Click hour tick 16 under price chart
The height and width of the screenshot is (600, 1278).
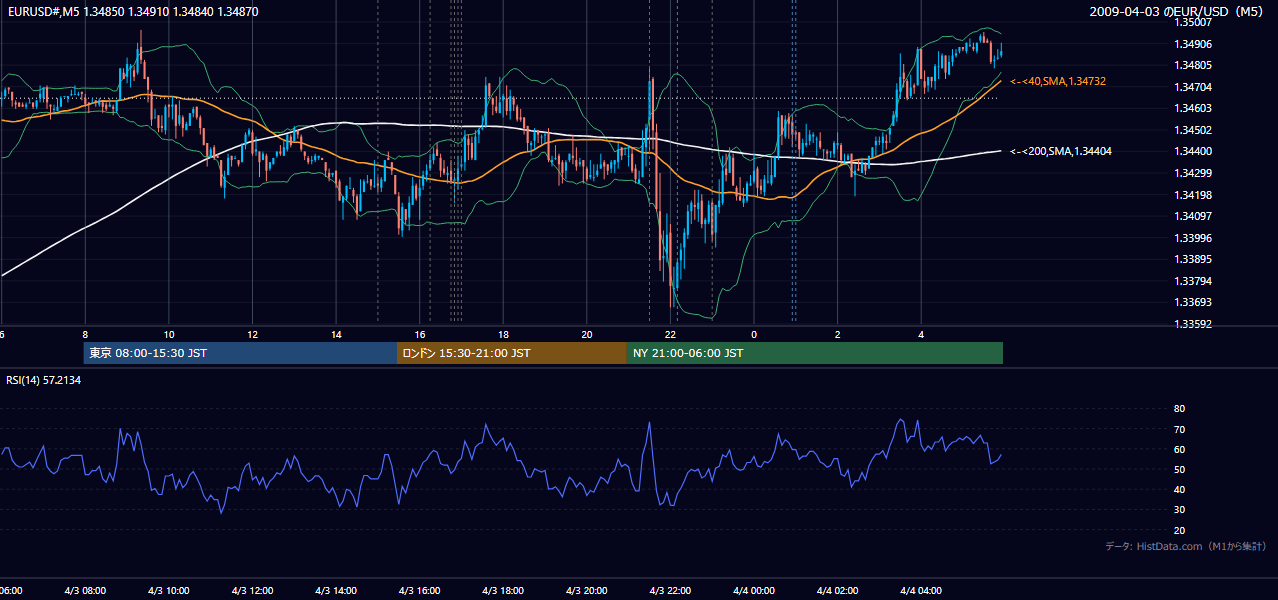[420, 335]
